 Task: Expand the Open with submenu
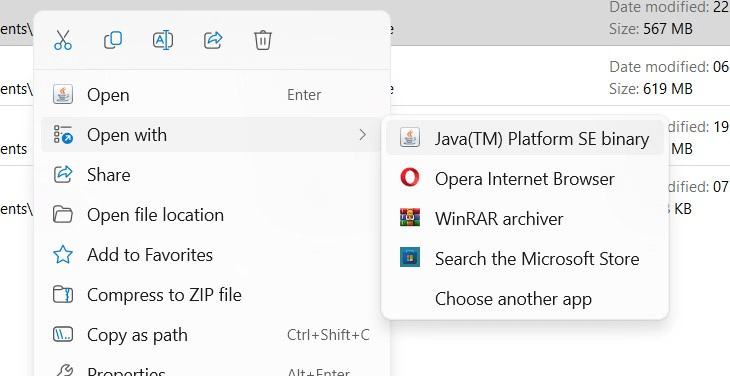pos(212,135)
